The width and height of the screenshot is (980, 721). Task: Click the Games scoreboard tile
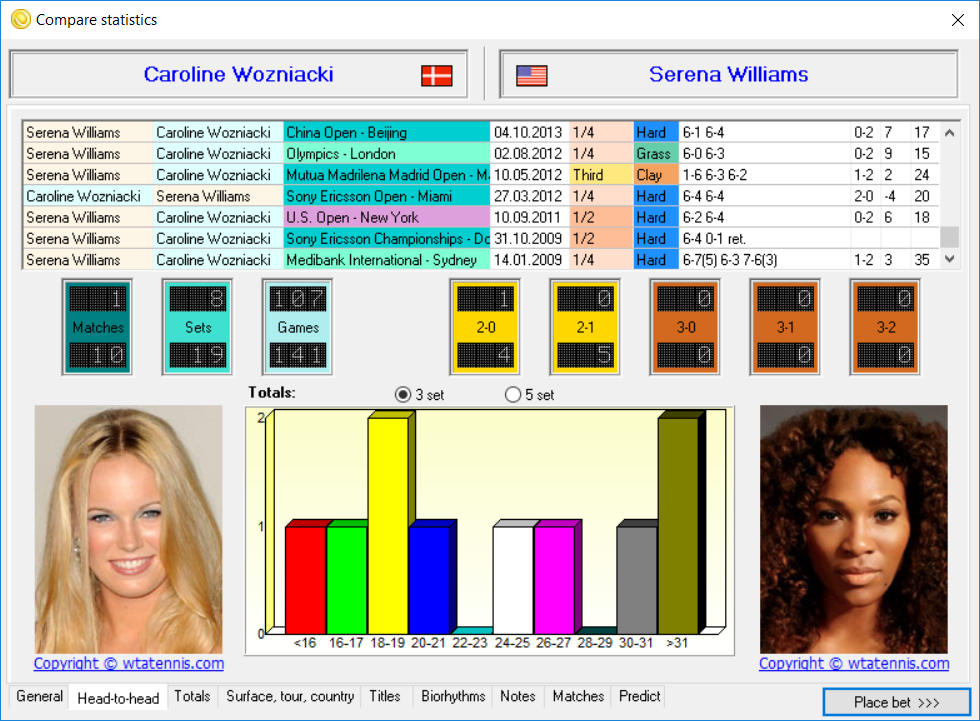(x=298, y=327)
